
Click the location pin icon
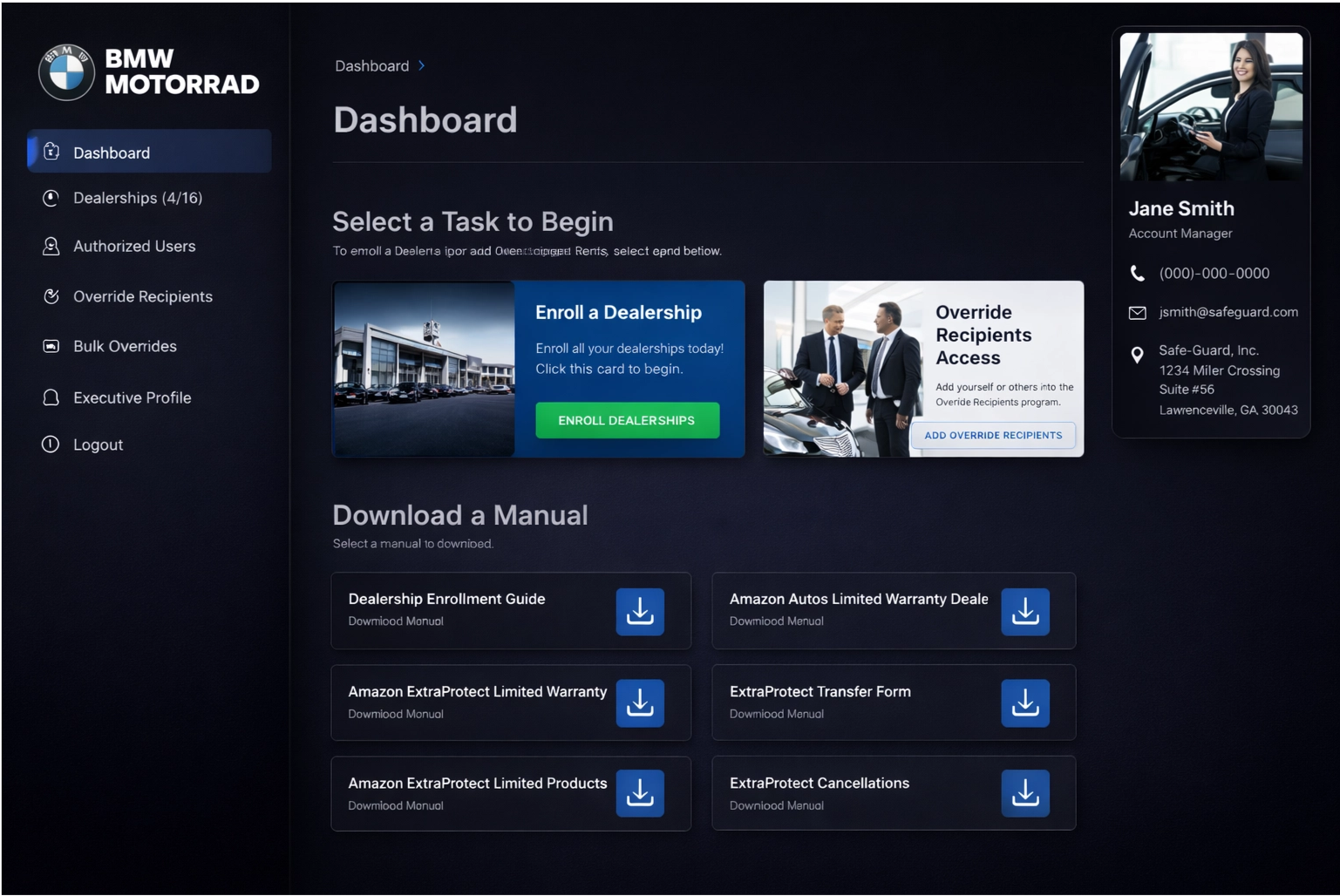pos(1137,355)
